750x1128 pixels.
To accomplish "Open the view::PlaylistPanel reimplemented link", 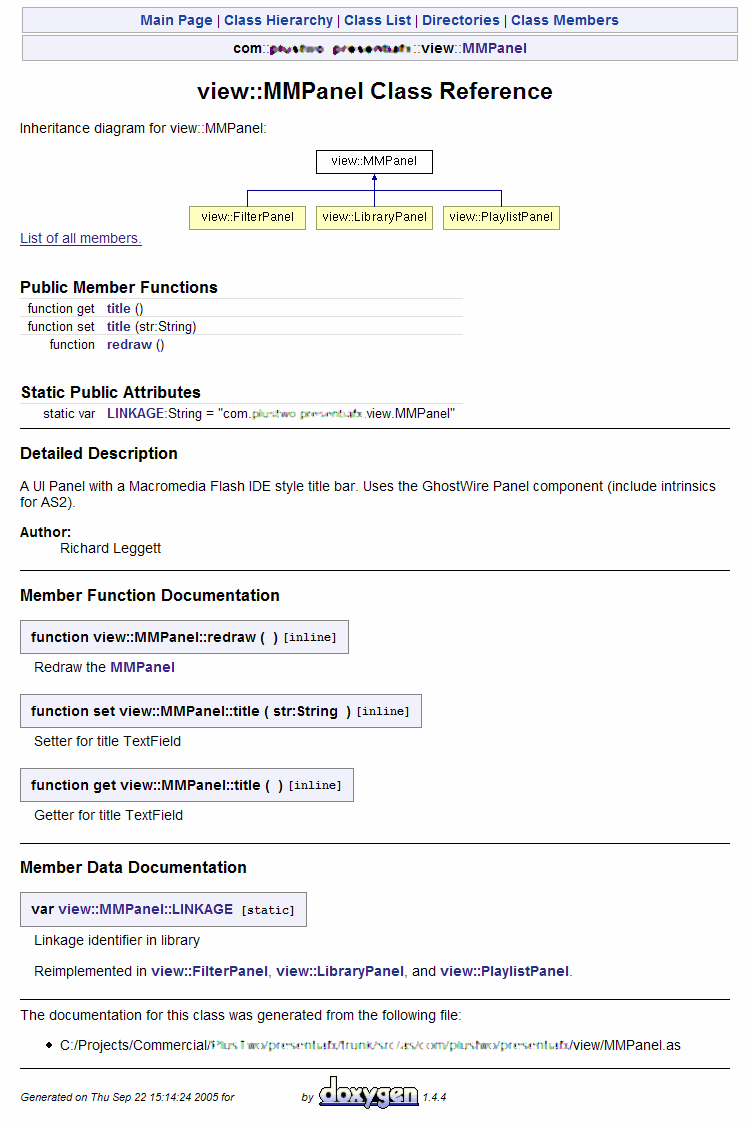I will (504, 971).
